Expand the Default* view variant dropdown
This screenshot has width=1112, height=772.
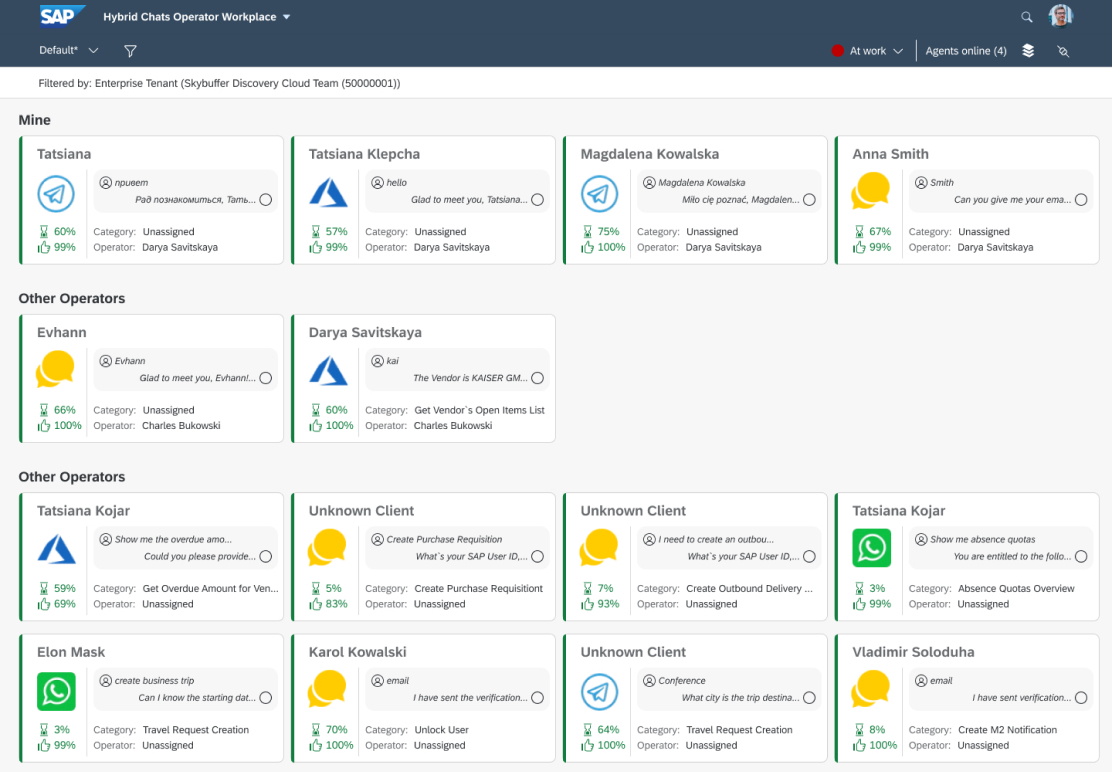(69, 50)
